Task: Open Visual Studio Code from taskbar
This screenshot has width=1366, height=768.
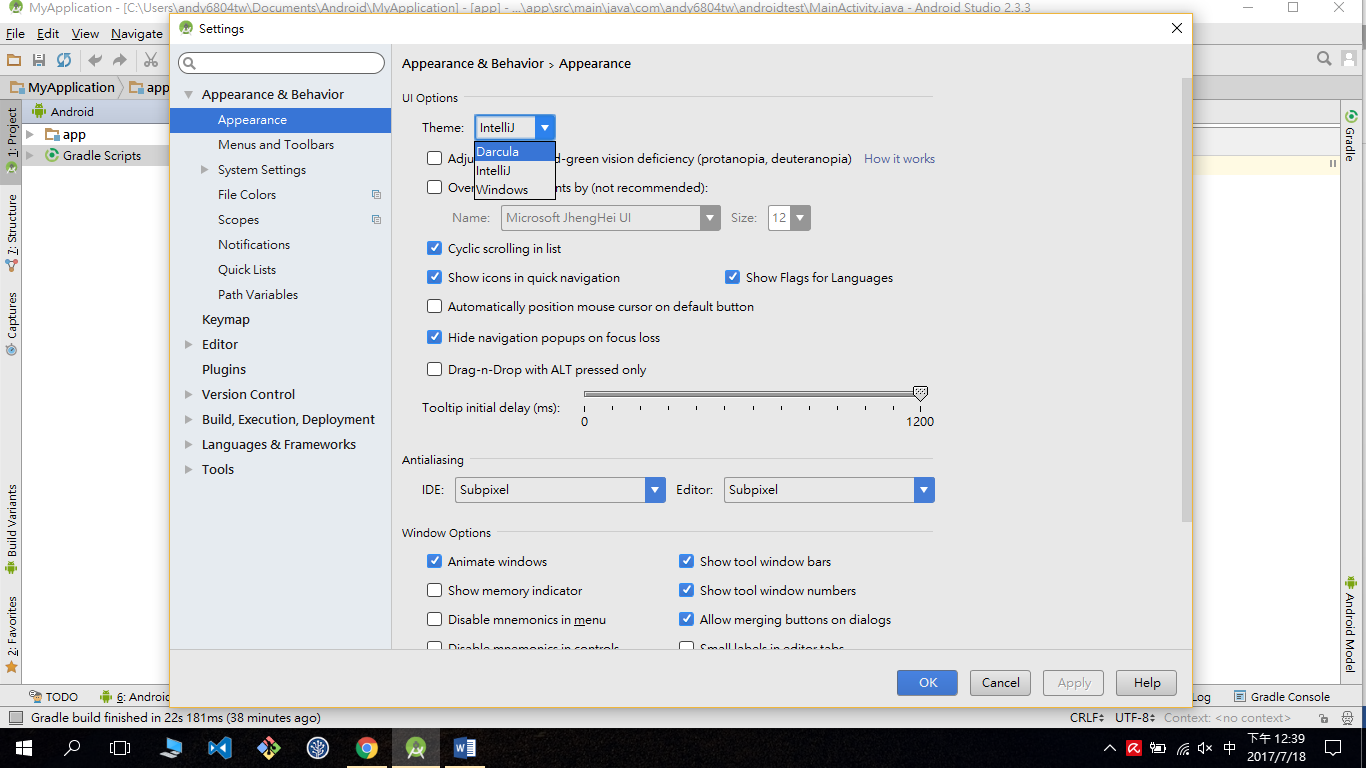Action: [220, 747]
